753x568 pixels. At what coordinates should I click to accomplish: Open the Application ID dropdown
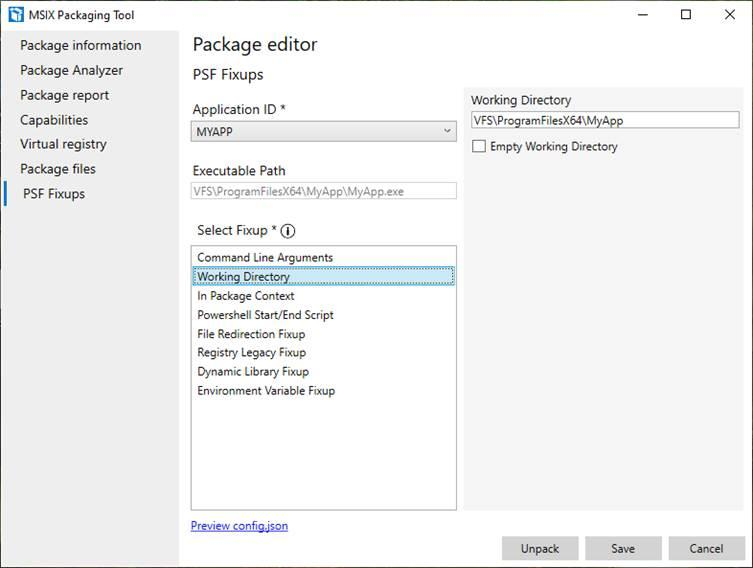[x=324, y=131]
